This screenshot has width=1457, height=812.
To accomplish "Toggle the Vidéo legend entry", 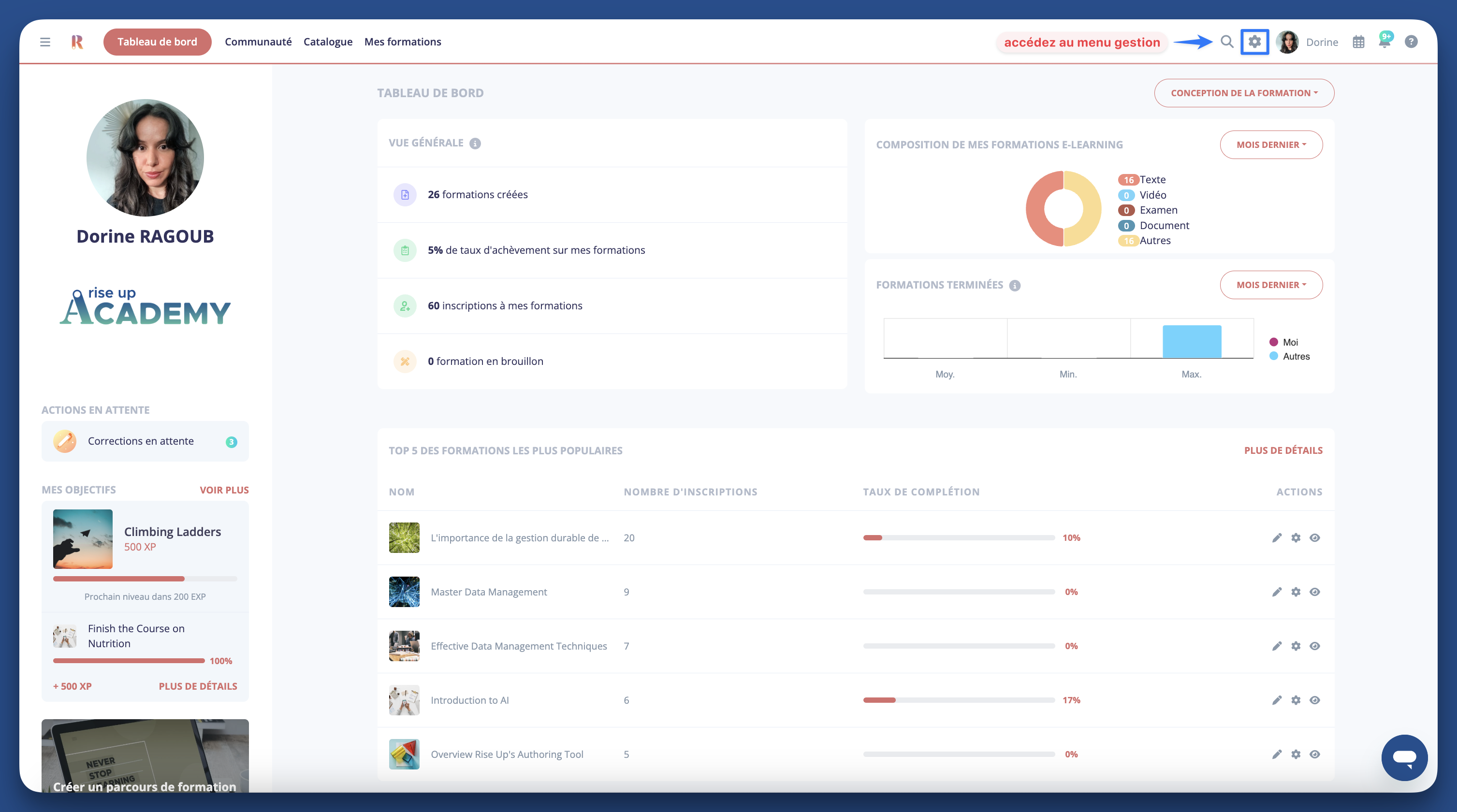I will [1142, 195].
